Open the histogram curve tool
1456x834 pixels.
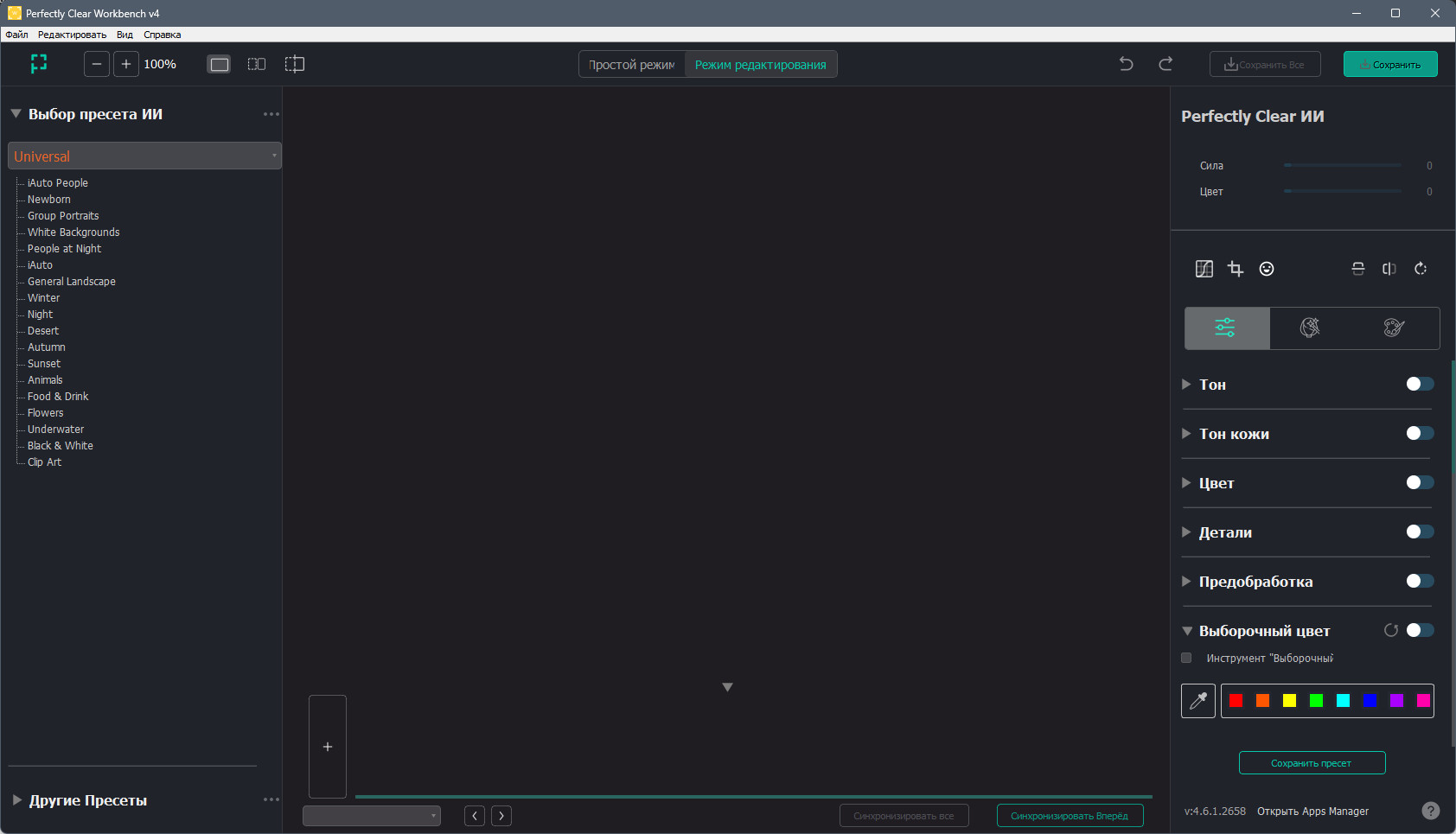[1204, 269]
